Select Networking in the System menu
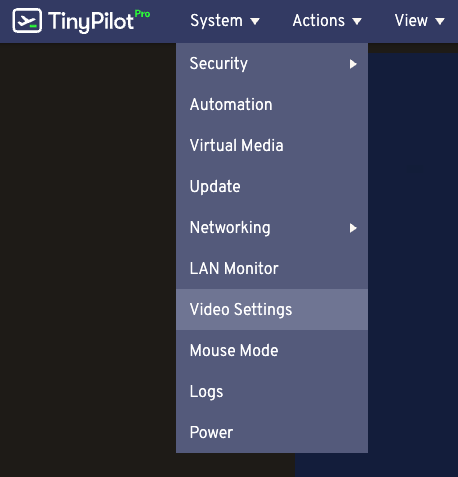This screenshot has width=458, height=477. (272, 227)
